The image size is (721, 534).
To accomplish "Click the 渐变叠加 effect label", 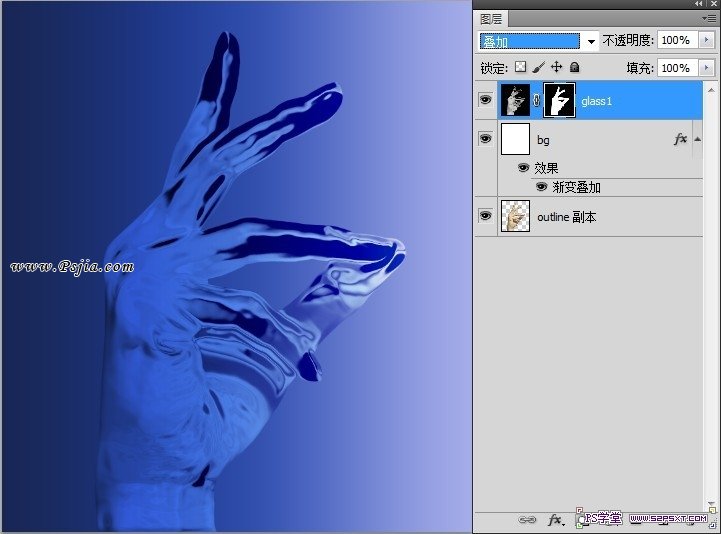I will pos(577,187).
